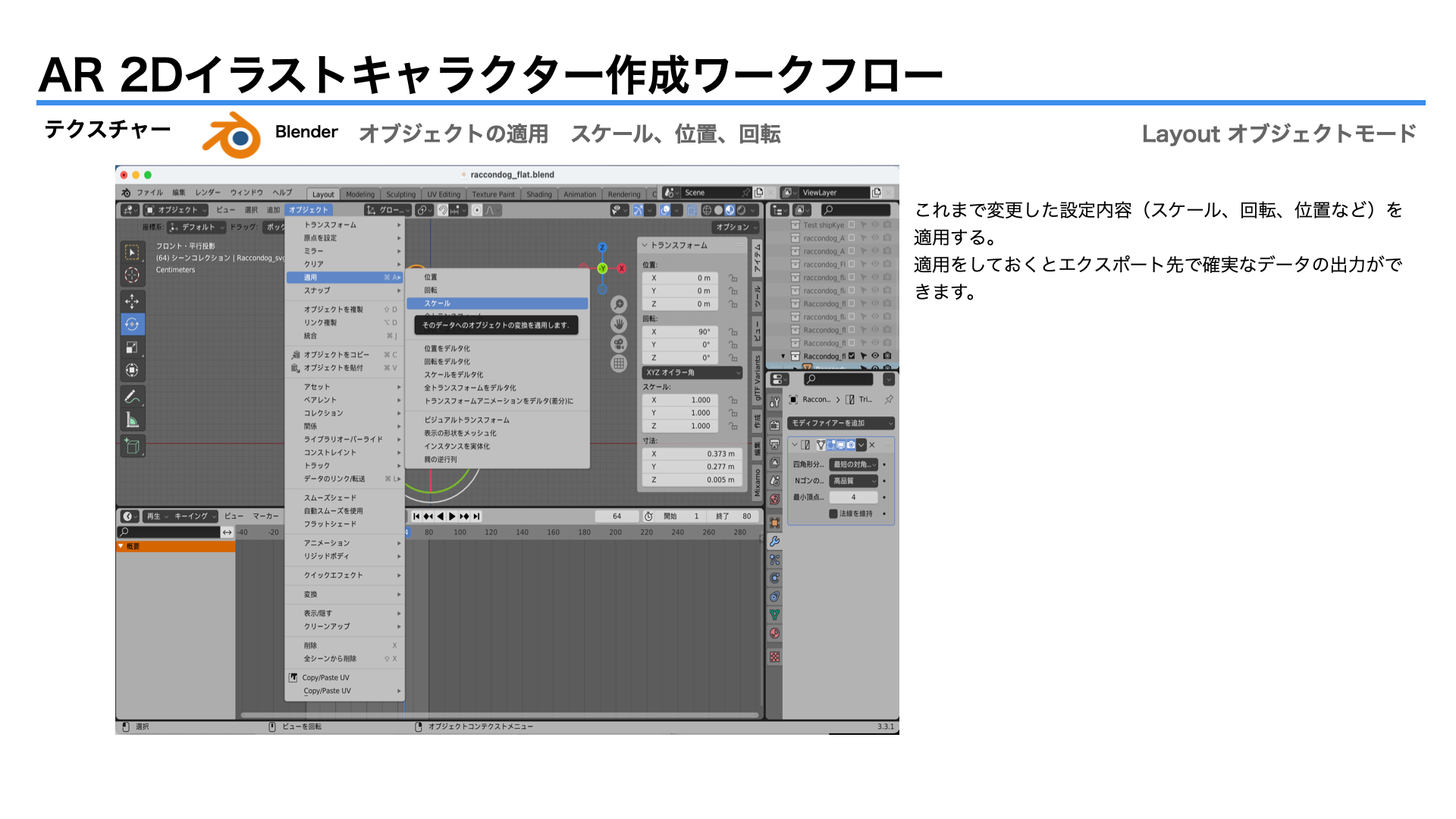Image resolution: width=1456 pixels, height=819 pixels.
Task: Open the ファイル menu
Action: click(x=149, y=193)
